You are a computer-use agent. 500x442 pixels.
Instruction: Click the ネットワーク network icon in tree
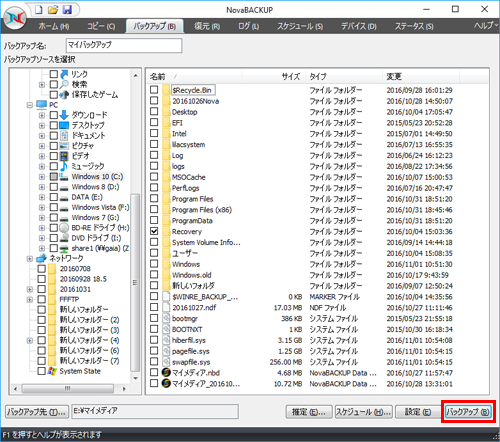coord(41,258)
